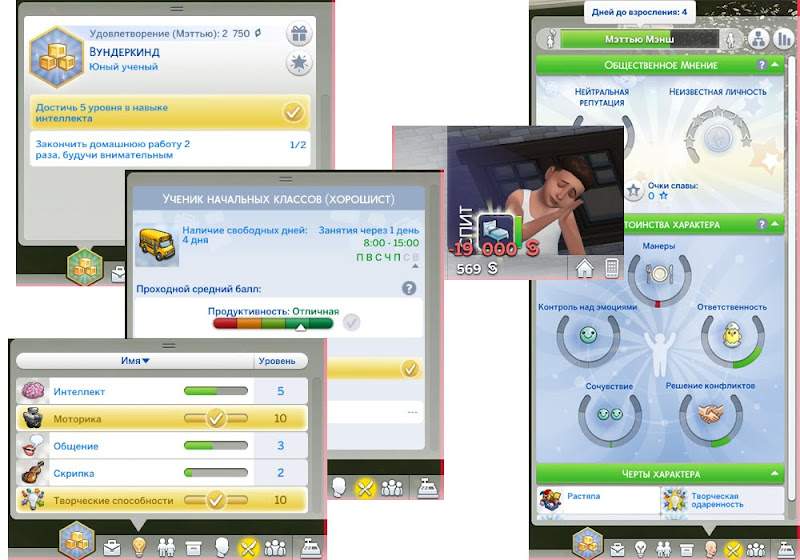Open the satisfaction rewards store gift icon
The width and height of the screenshot is (800, 560).
[x=299, y=34]
